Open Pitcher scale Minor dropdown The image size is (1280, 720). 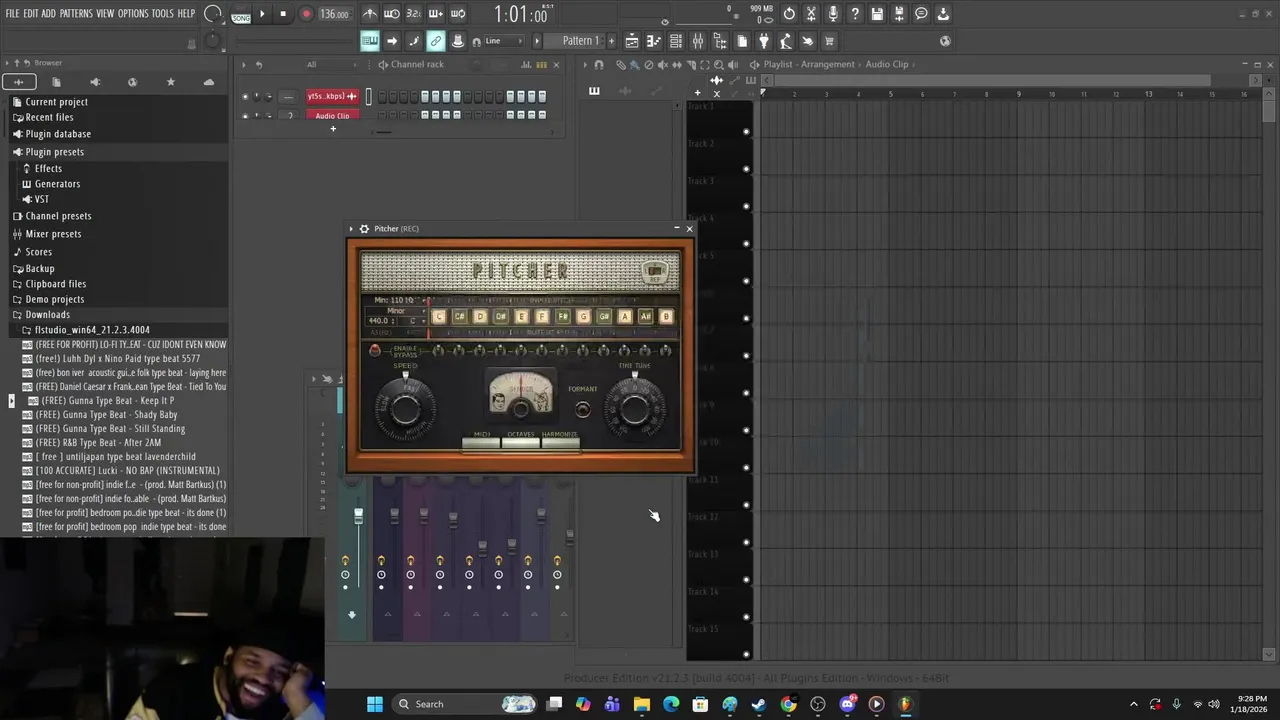click(395, 311)
